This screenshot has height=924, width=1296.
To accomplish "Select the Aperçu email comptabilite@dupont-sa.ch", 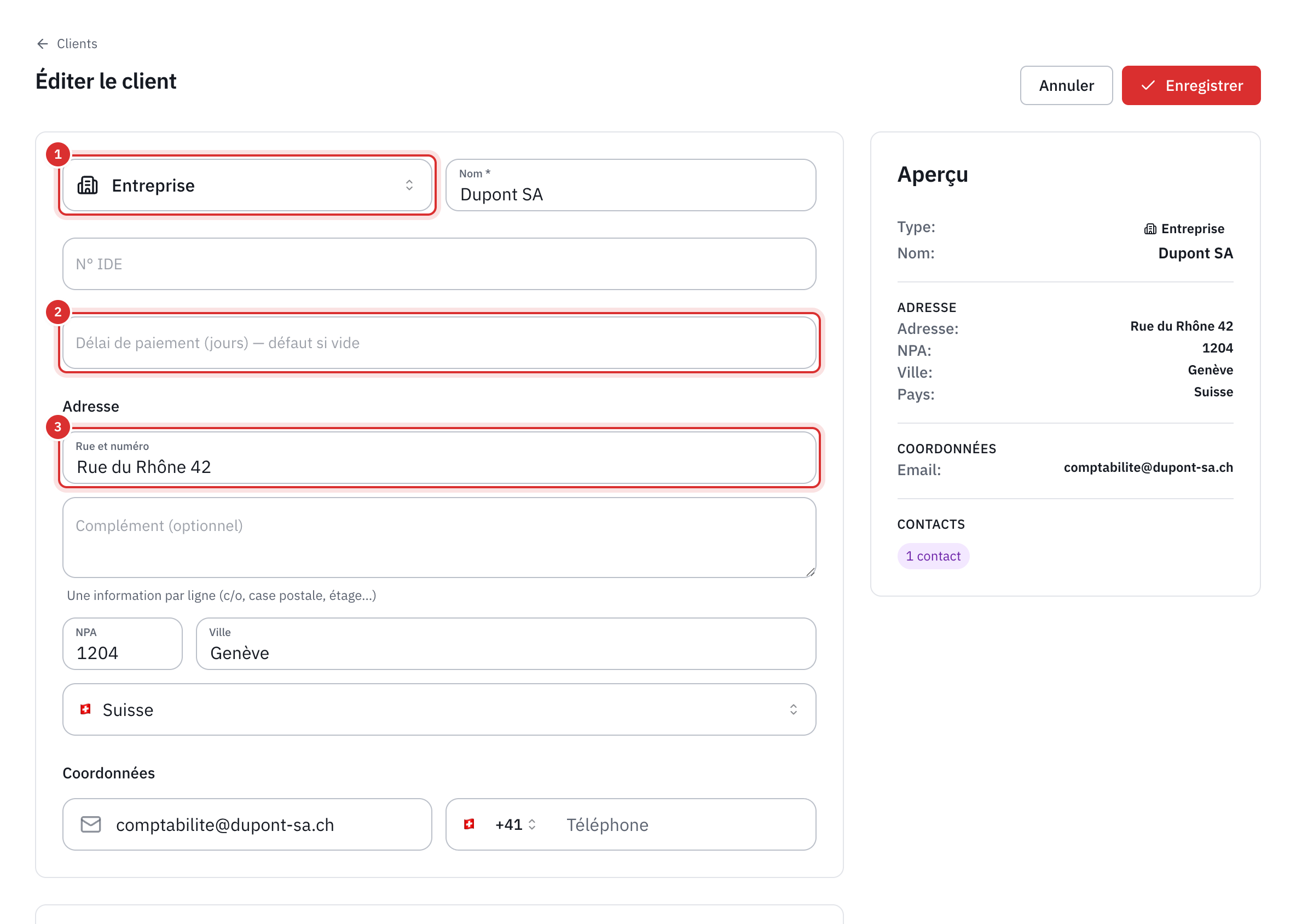I will pos(1148,467).
